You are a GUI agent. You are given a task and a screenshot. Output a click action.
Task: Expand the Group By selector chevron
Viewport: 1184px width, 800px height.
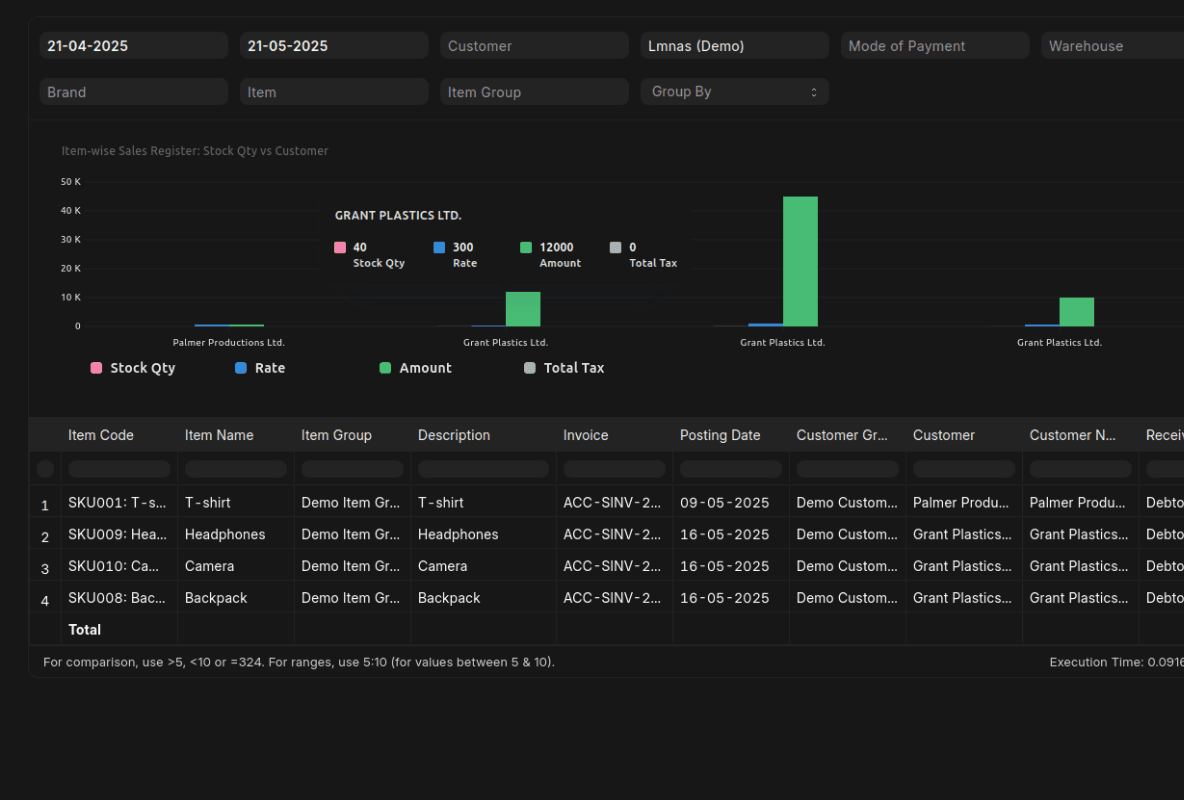tap(816, 91)
